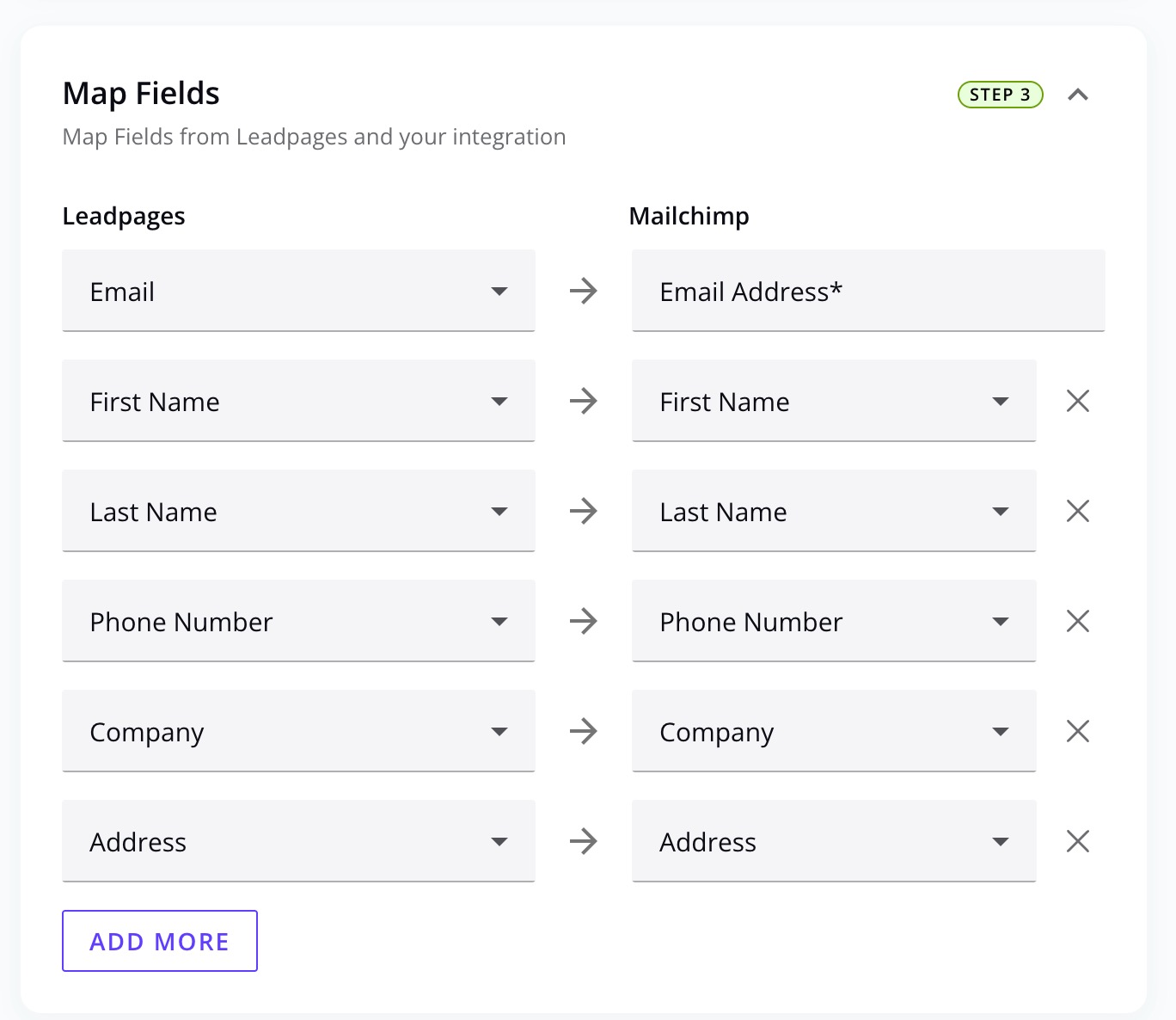The height and width of the screenshot is (1020, 1176).
Task: Open the Mailchimp Phone Number dropdown
Action: coord(834,621)
